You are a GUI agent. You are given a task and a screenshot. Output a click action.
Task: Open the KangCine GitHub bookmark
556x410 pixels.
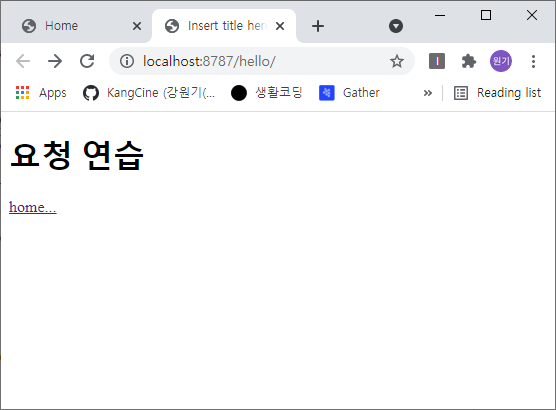[149, 93]
